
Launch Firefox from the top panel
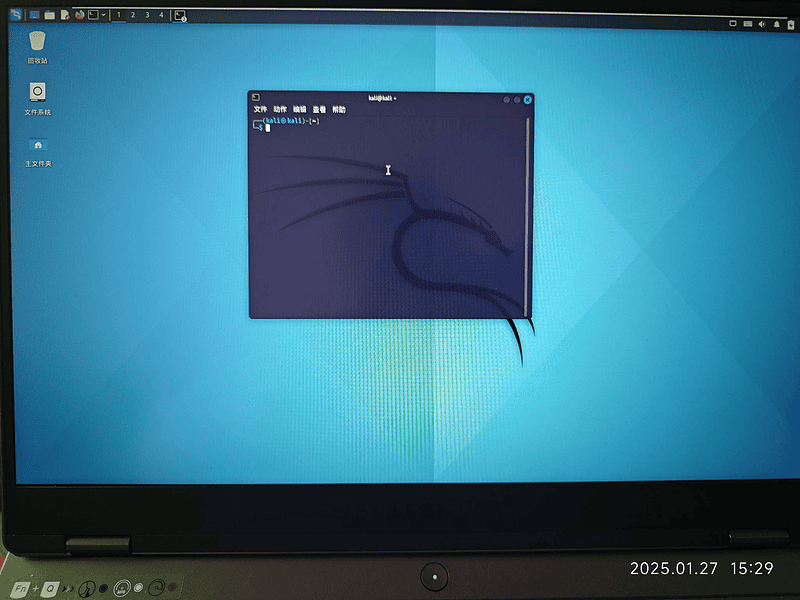coord(80,15)
